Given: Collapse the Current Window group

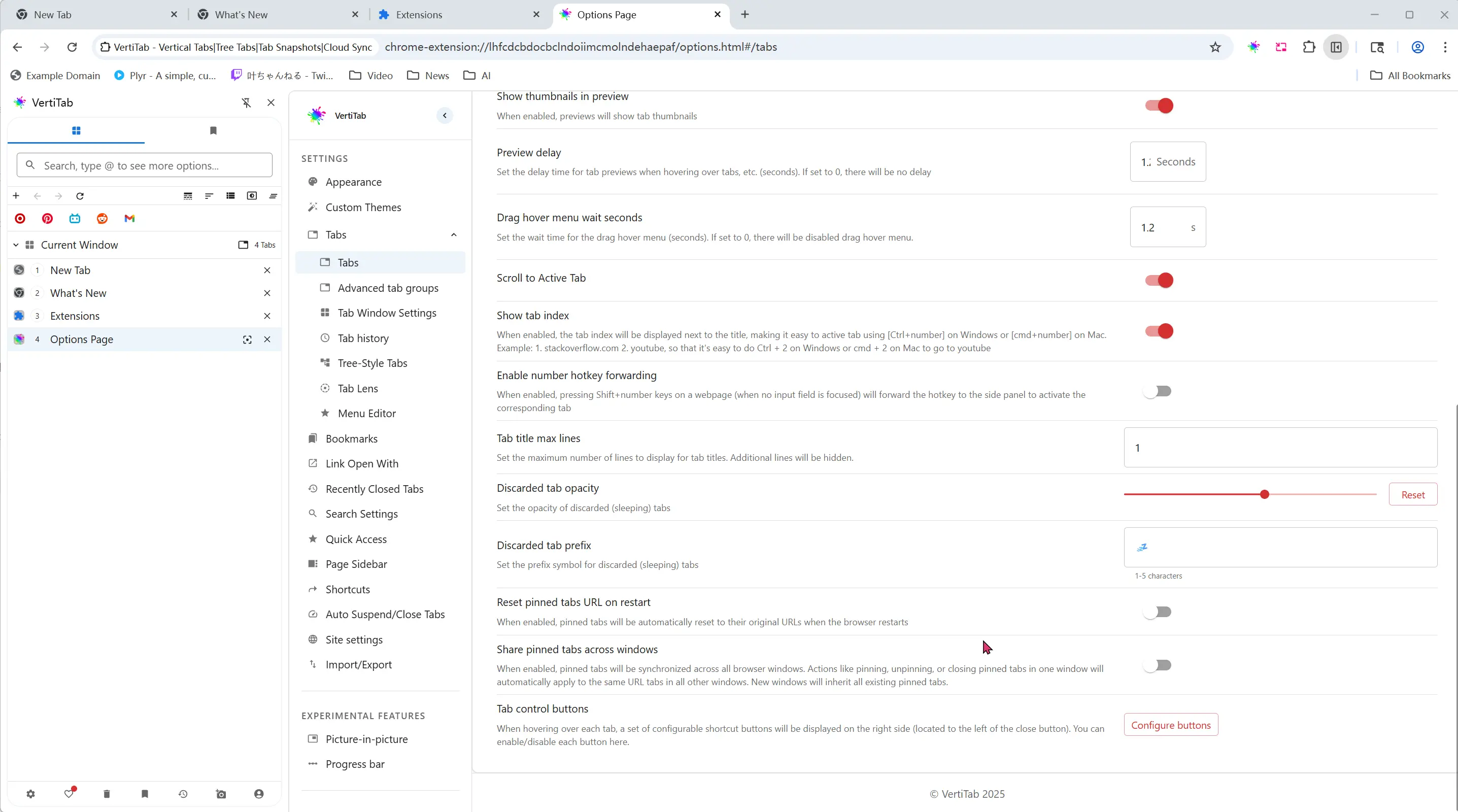Looking at the screenshot, I should click(16, 245).
